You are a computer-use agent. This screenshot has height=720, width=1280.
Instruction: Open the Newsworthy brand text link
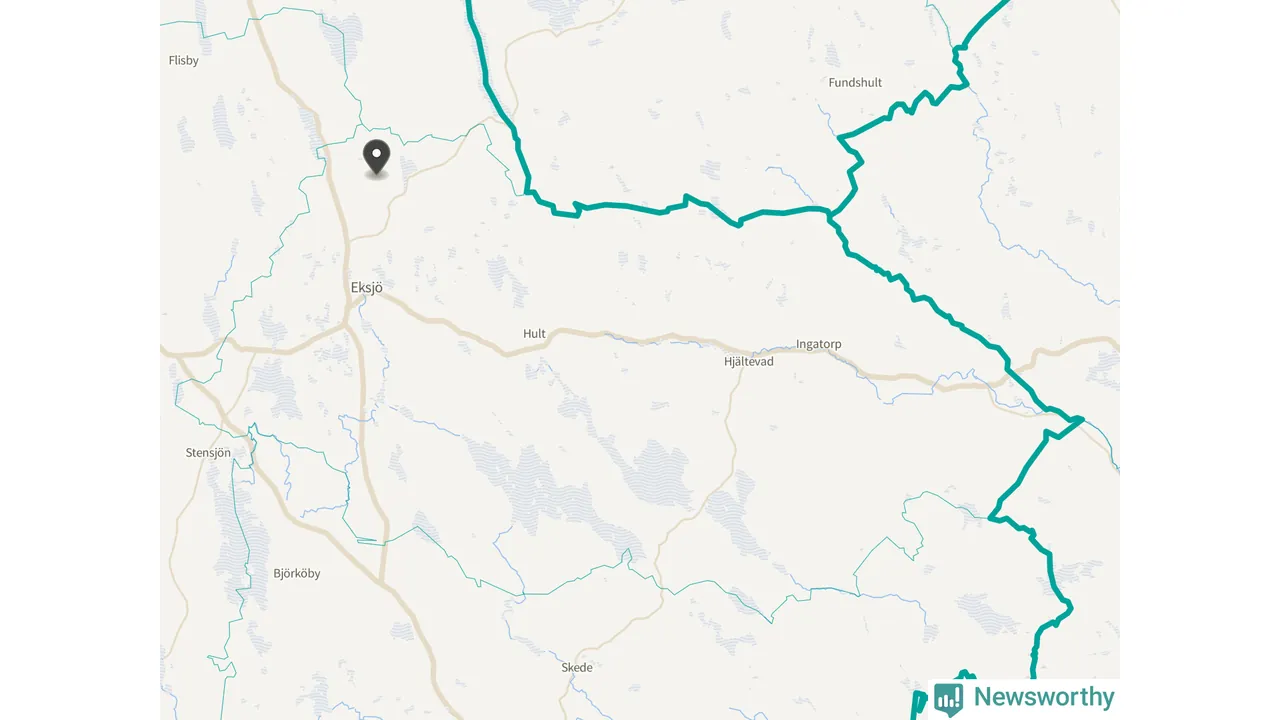click(x=1044, y=697)
